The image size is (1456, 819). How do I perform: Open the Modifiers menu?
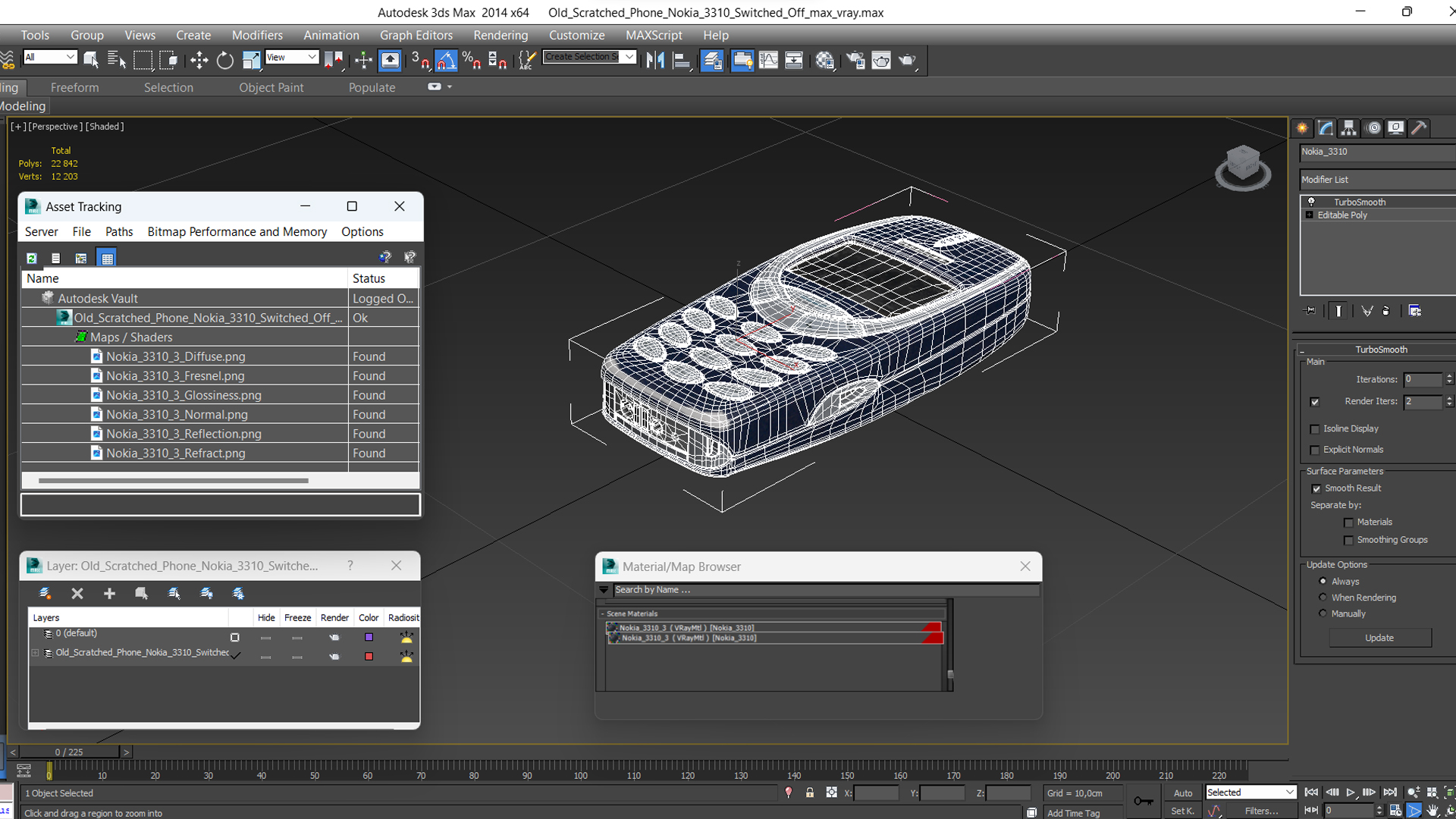pyautogui.click(x=257, y=35)
